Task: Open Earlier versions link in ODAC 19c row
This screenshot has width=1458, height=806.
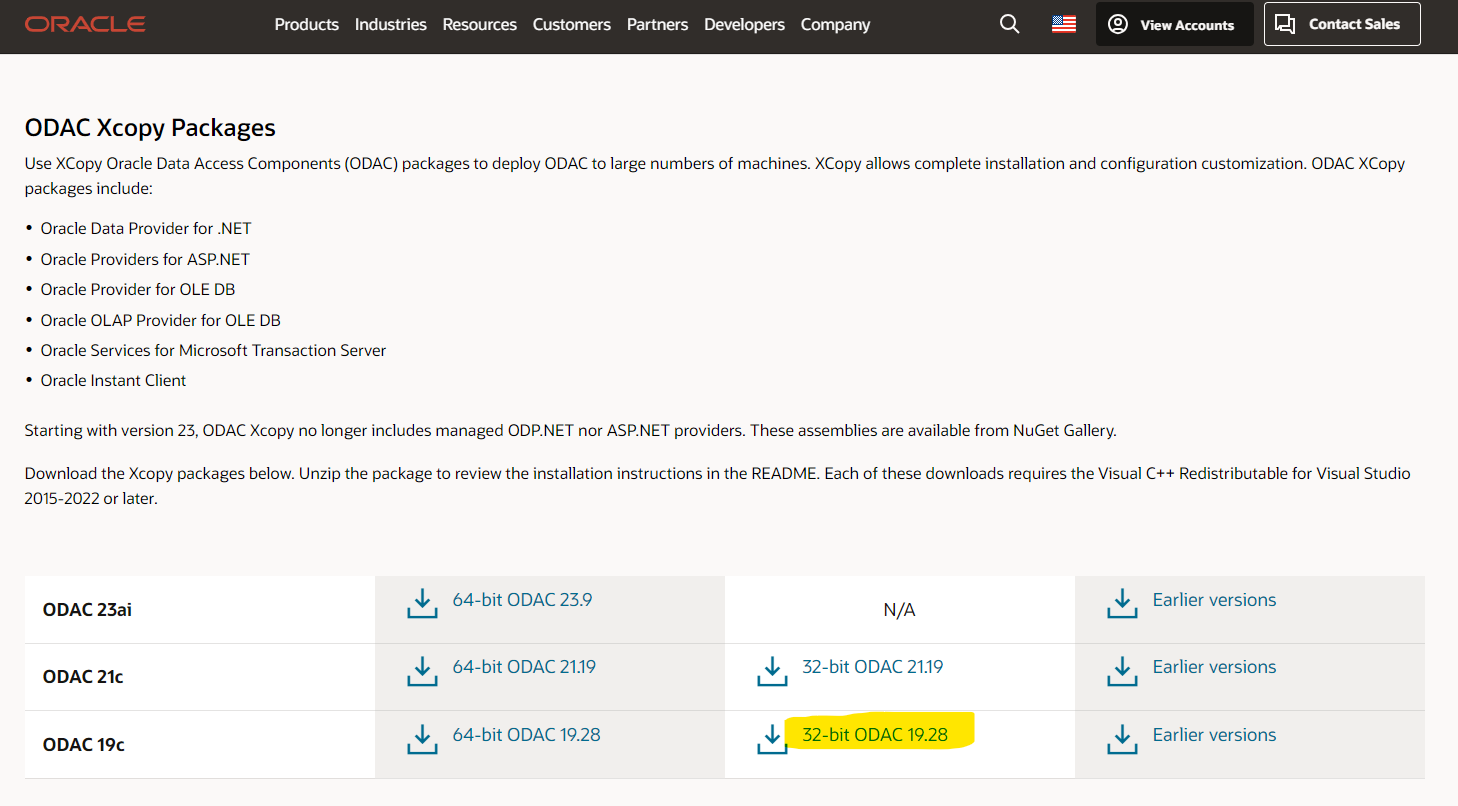Action: (x=1214, y=735)
